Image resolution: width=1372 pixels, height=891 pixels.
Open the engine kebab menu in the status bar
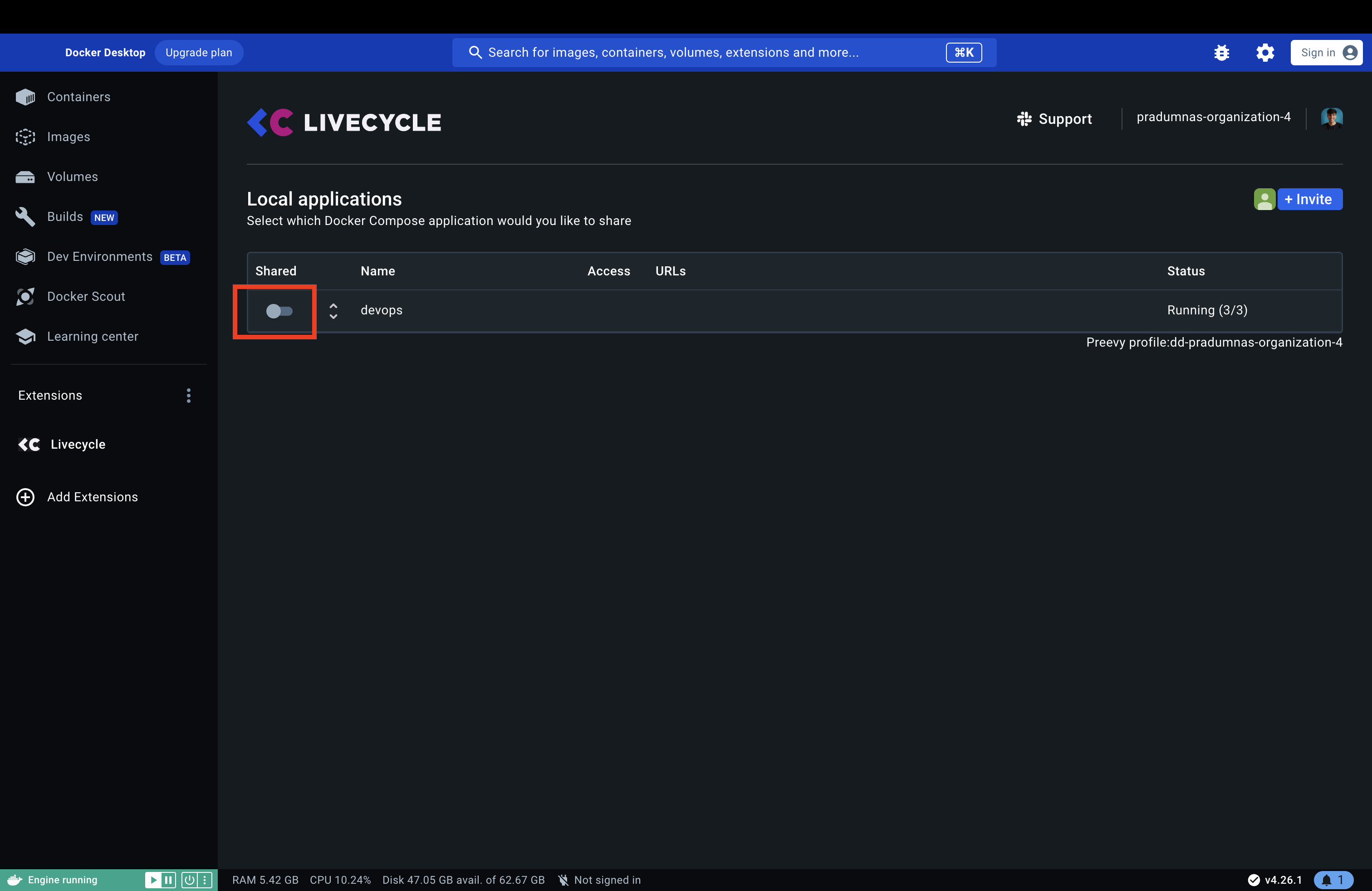[x=205, y=880]
